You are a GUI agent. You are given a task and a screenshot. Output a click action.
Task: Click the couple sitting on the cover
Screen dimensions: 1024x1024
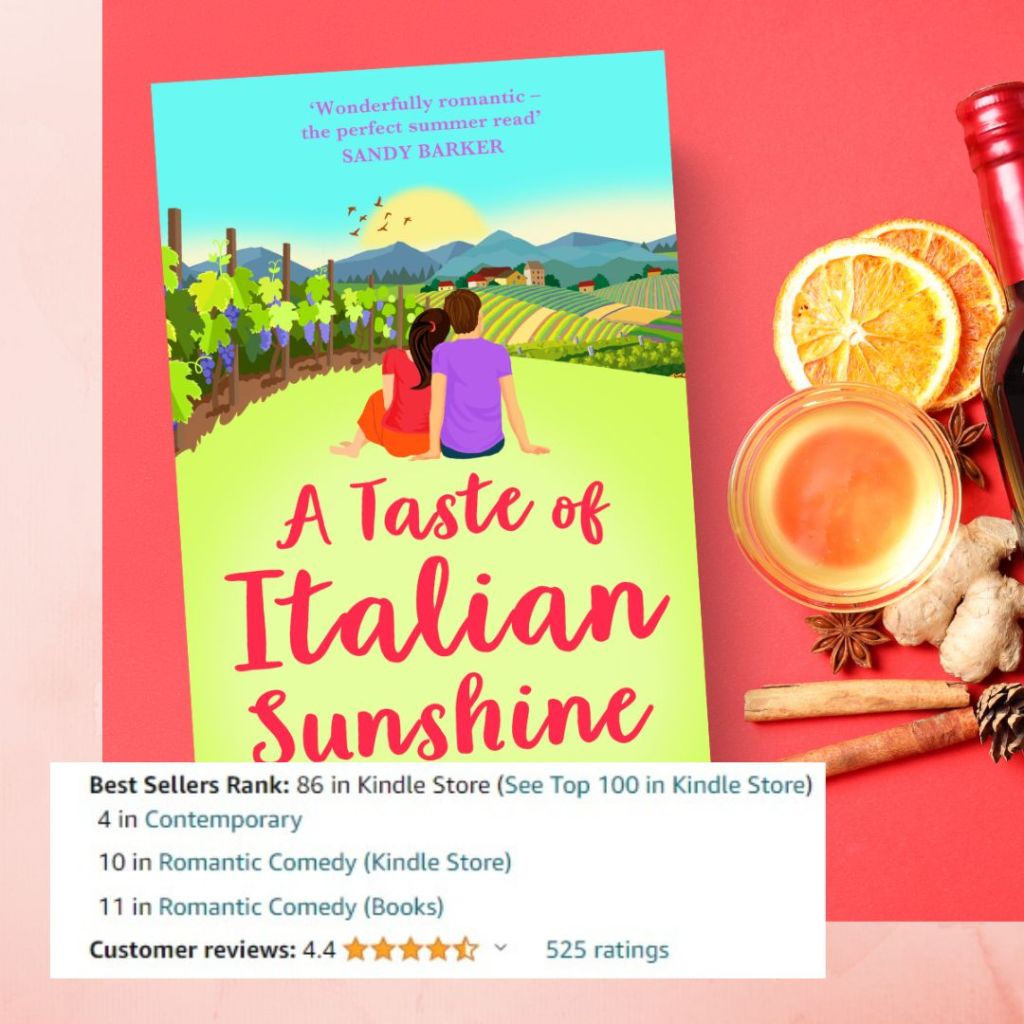[440, 375]
